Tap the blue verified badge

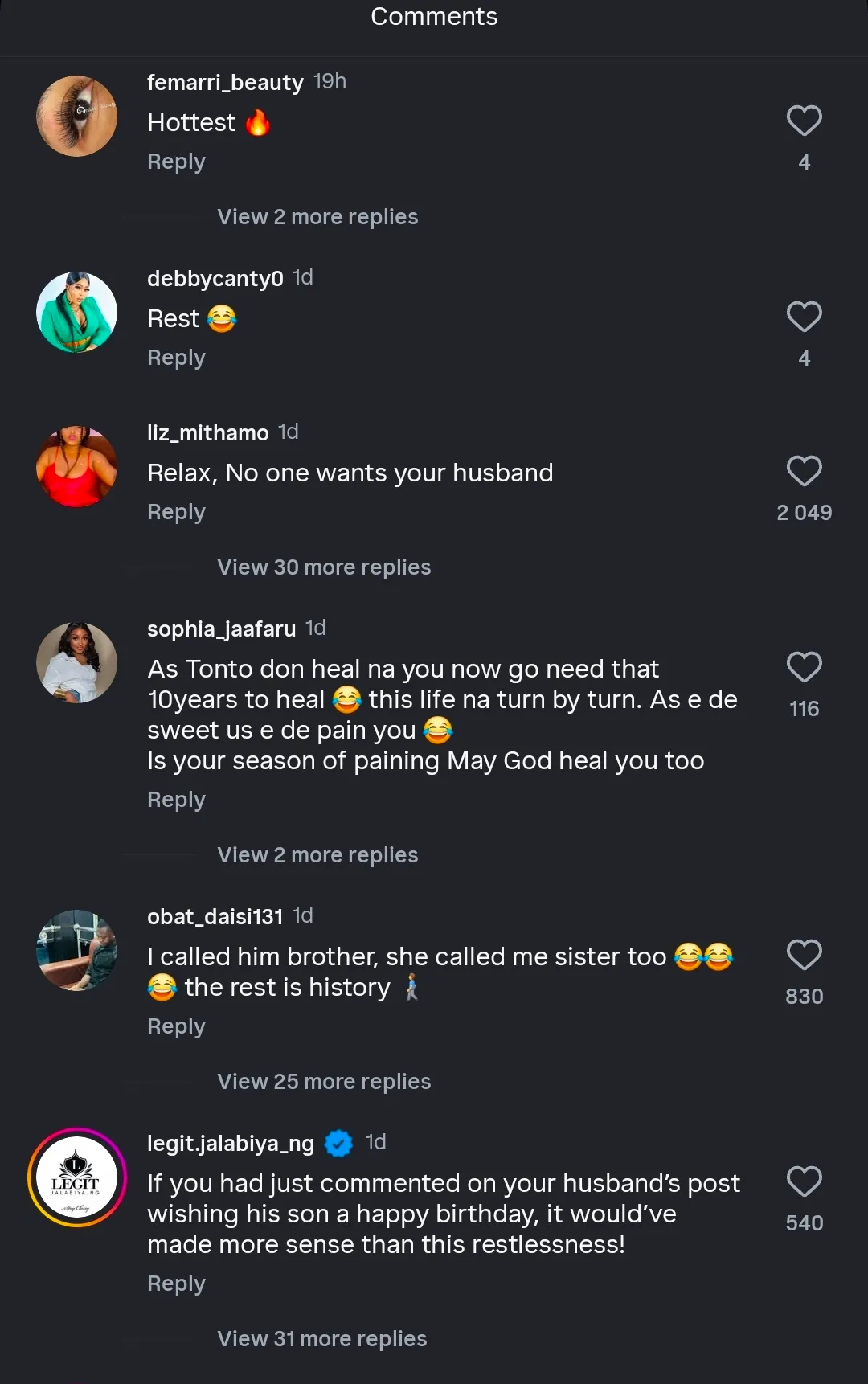338,1143
